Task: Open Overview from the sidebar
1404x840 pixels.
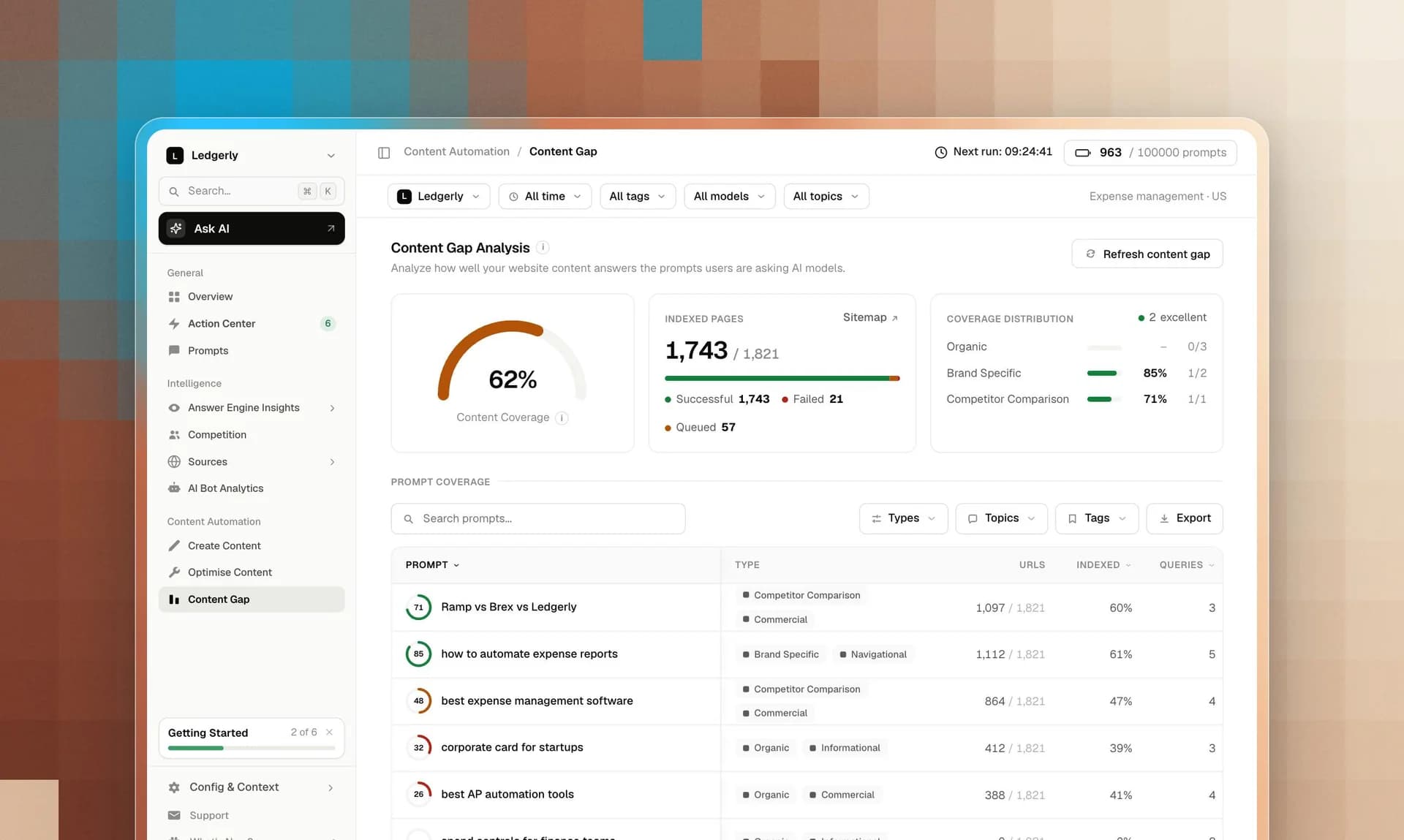Action: (x=252, y=297)
